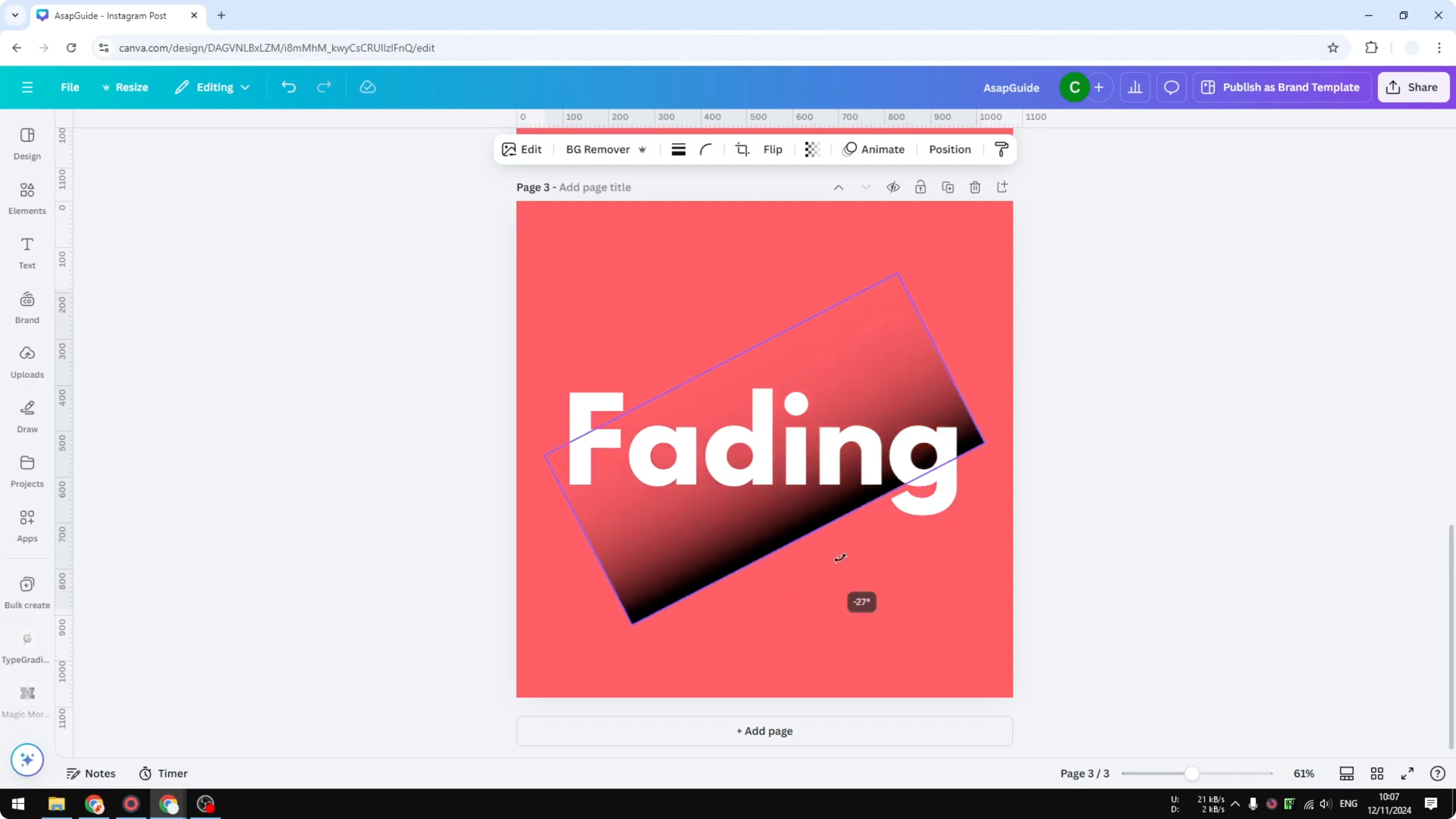Switch to Position tab in toolbar

950,149
